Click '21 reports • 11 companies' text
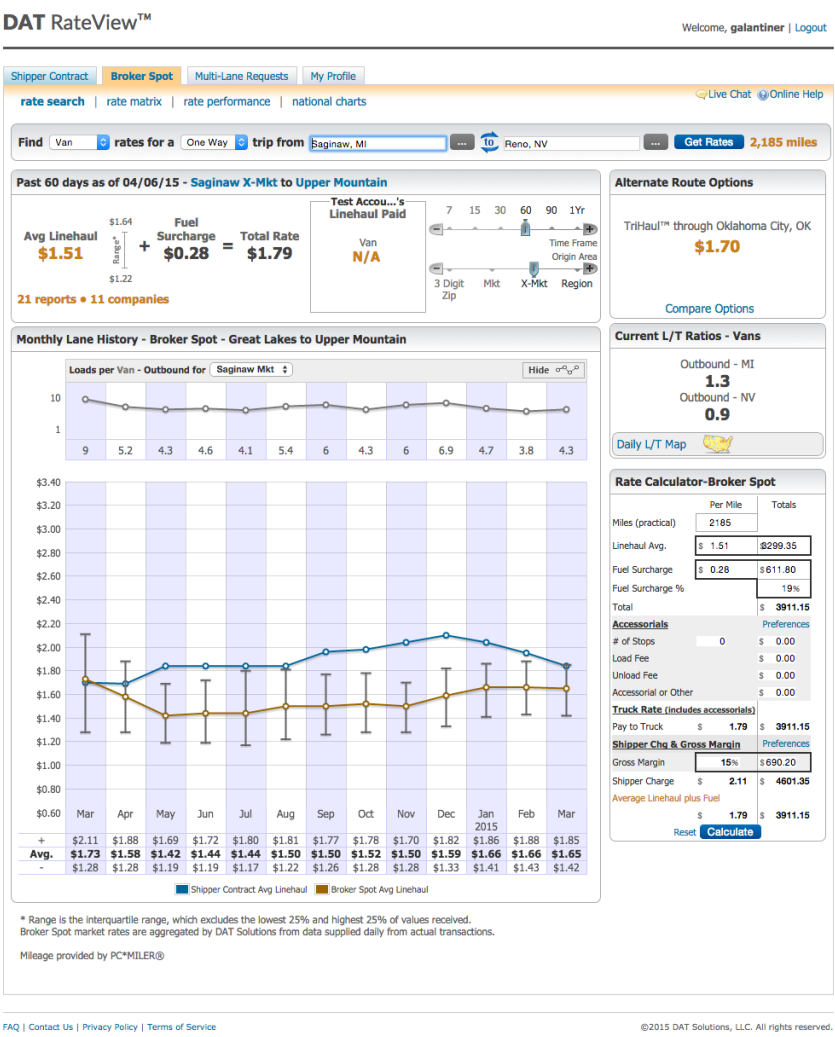 click(x=93, y=299)
